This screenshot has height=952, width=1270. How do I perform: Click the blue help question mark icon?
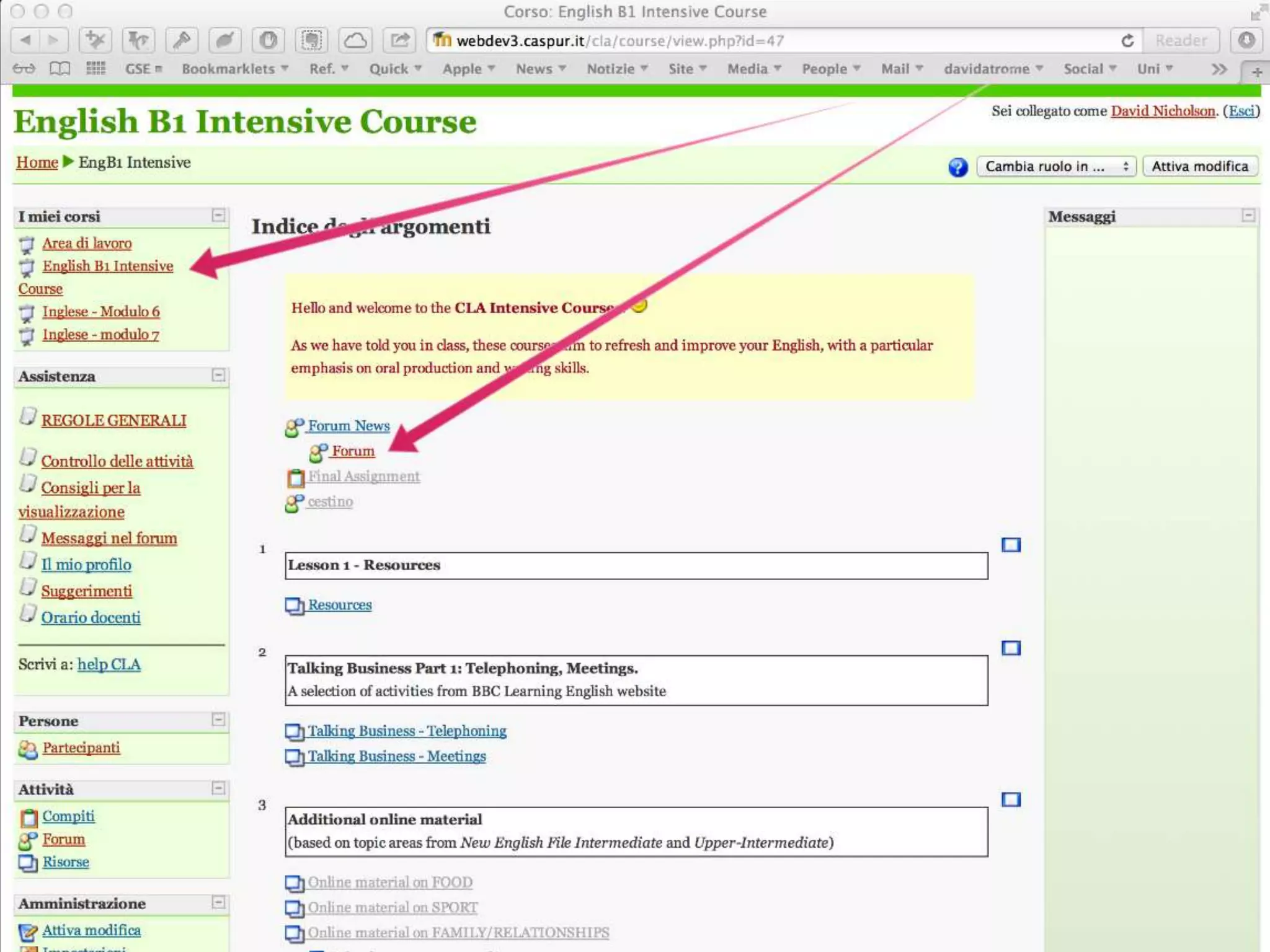click(x=957, y=167)
